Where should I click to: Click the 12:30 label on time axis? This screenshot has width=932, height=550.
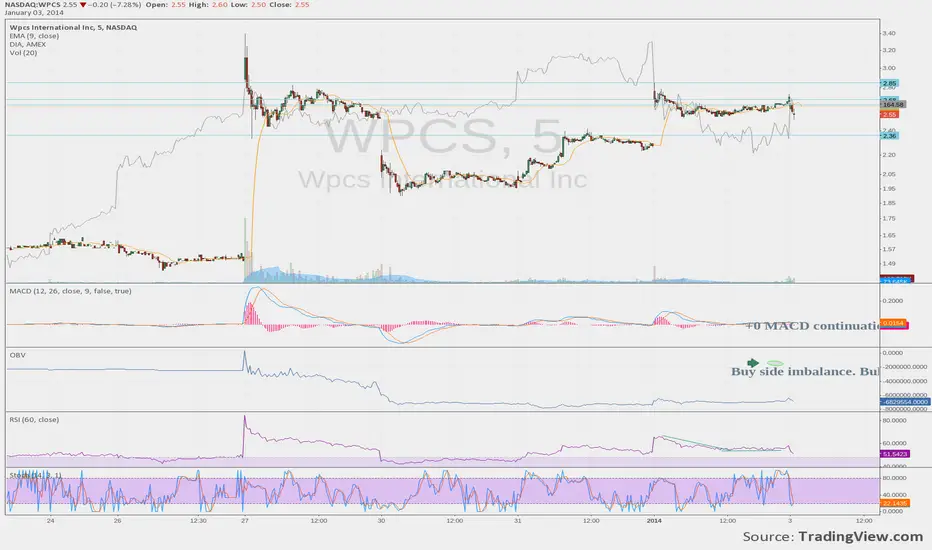[198, 520]
